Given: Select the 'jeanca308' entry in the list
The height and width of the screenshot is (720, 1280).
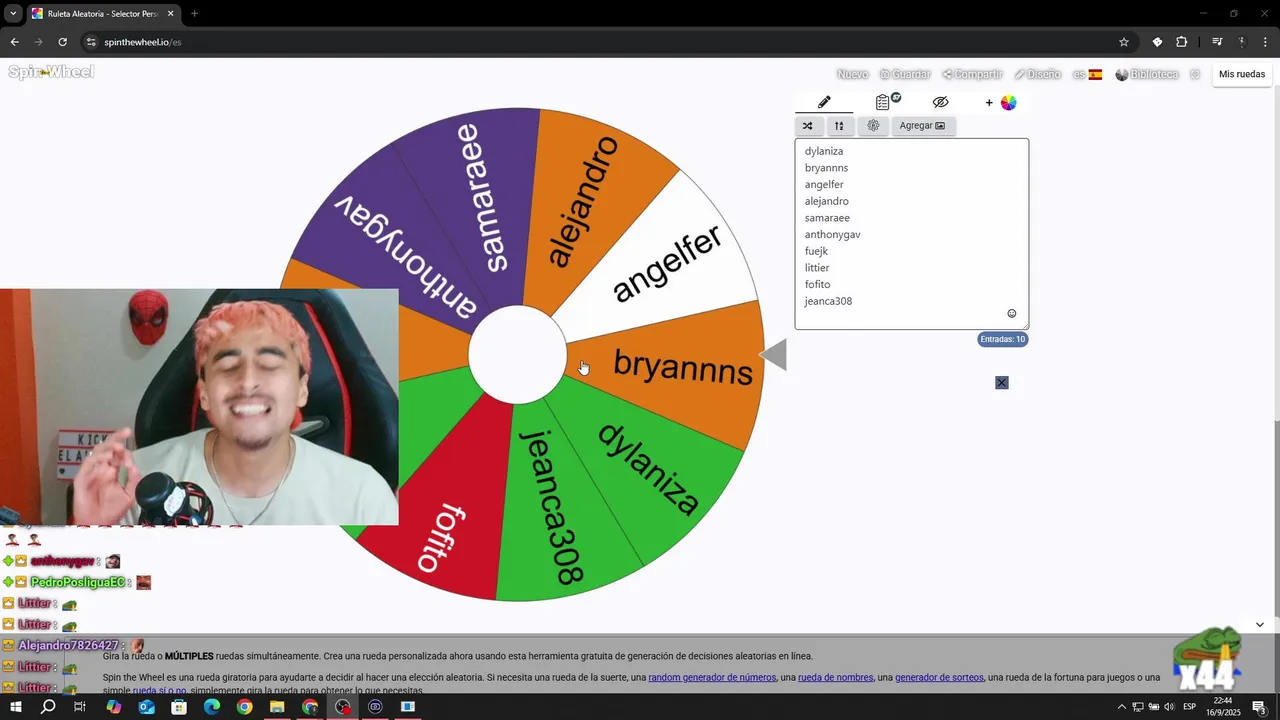Looking at the screenshot, I should pyautogui.click(x=828, y=301).
